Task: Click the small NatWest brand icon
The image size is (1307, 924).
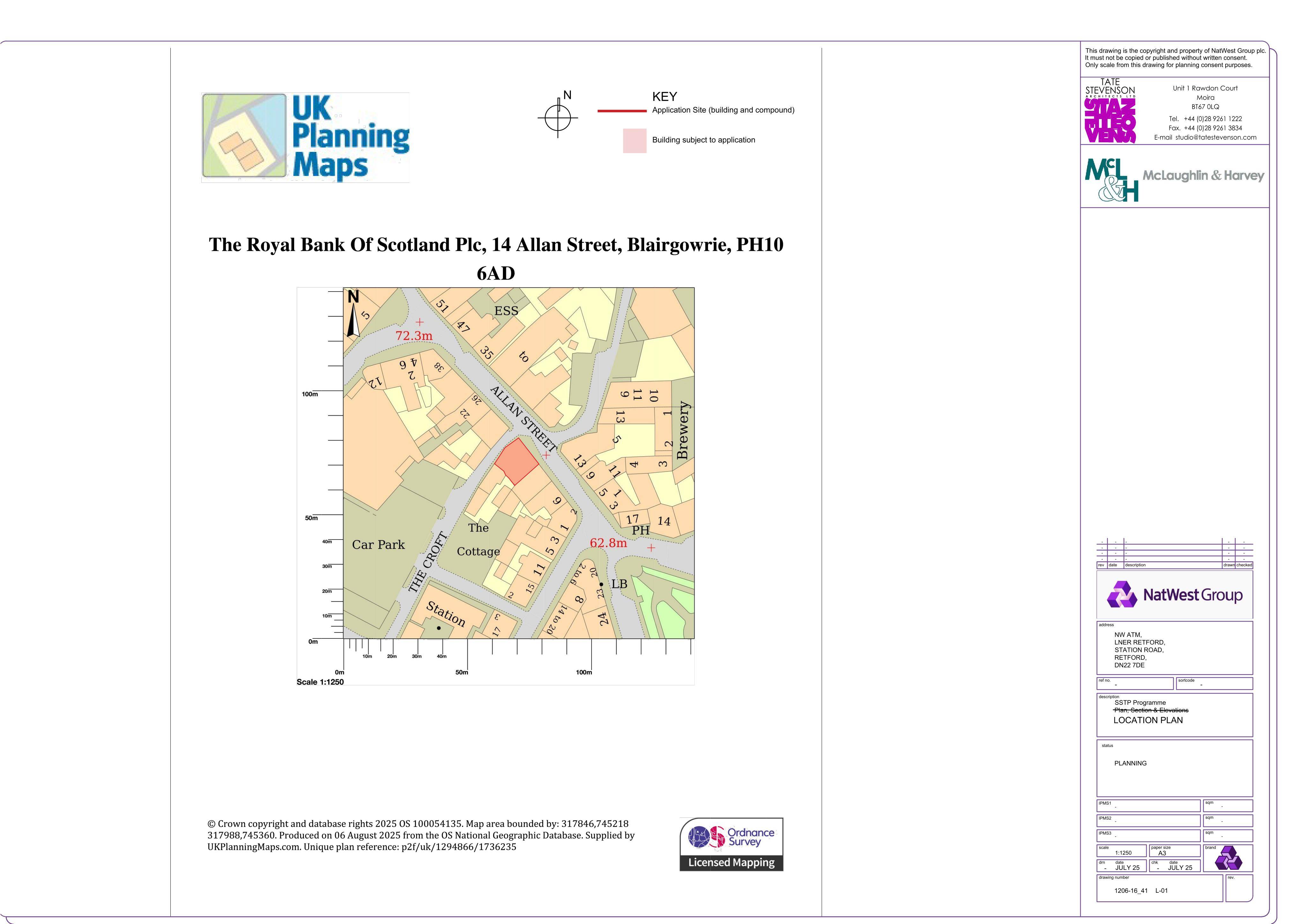Action: click(x=1229, y=858)
